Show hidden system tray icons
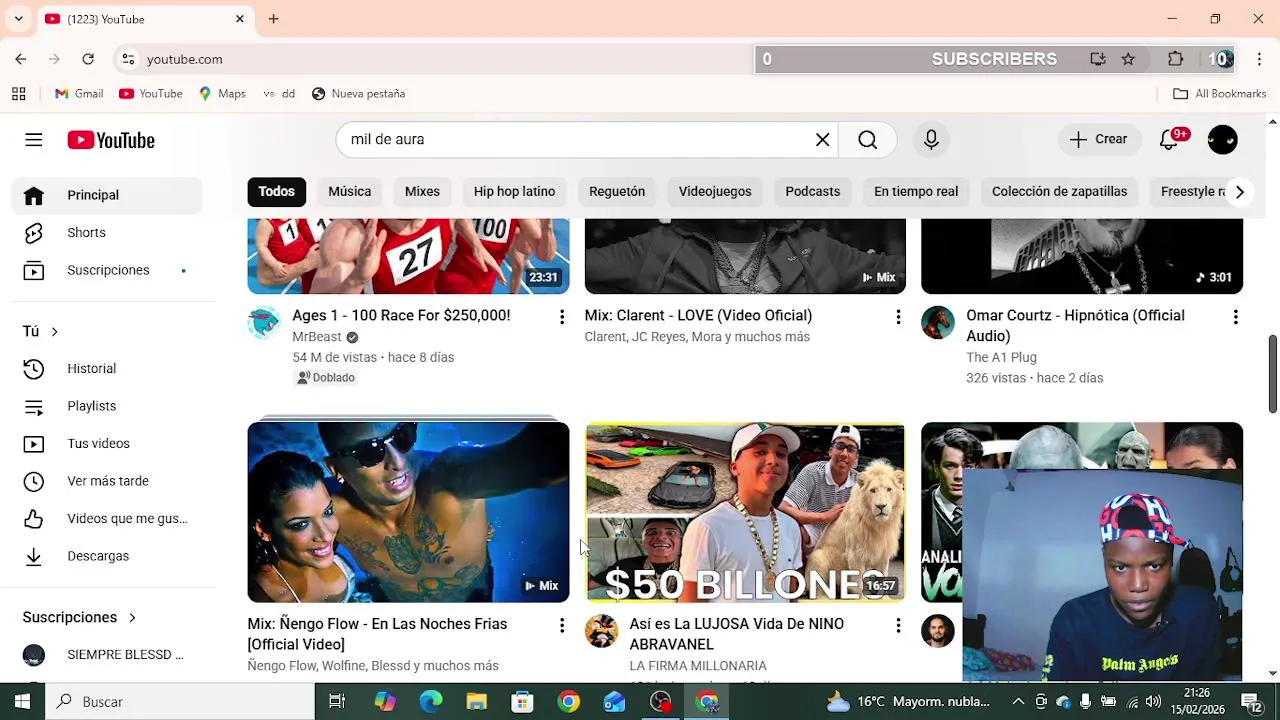Image resolution: width=1280 pixels, height=720 pixels. pos(1018,702)
